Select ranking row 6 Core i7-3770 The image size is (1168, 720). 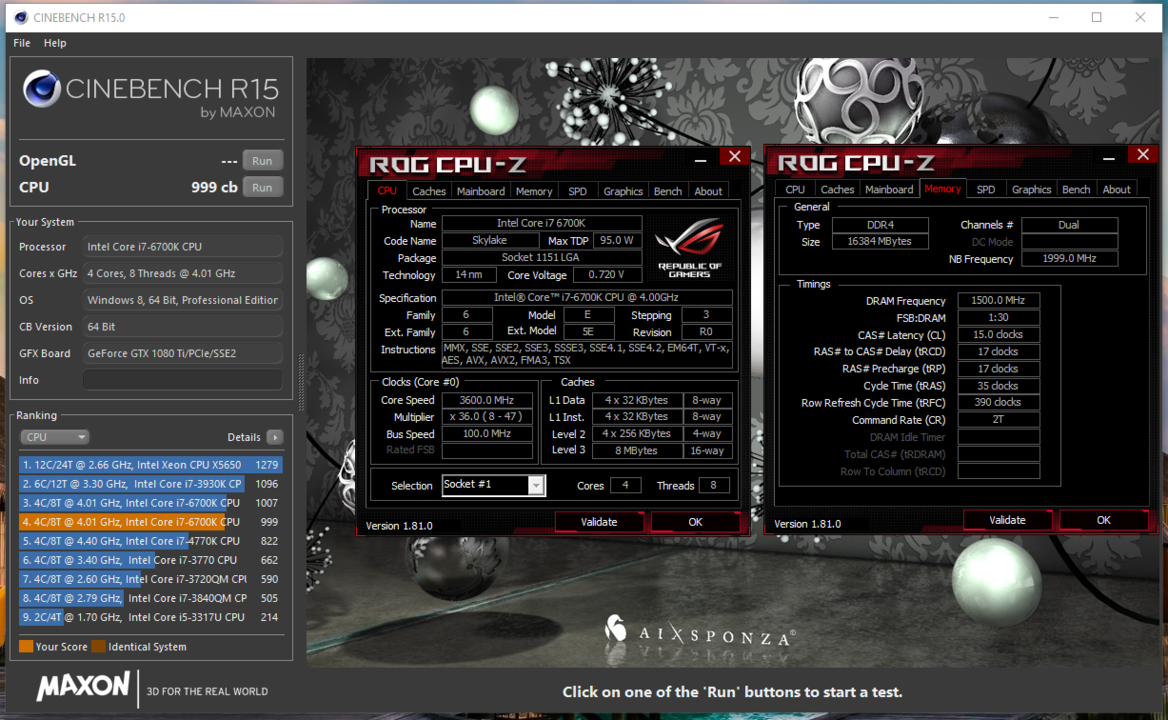pos(150,560)
